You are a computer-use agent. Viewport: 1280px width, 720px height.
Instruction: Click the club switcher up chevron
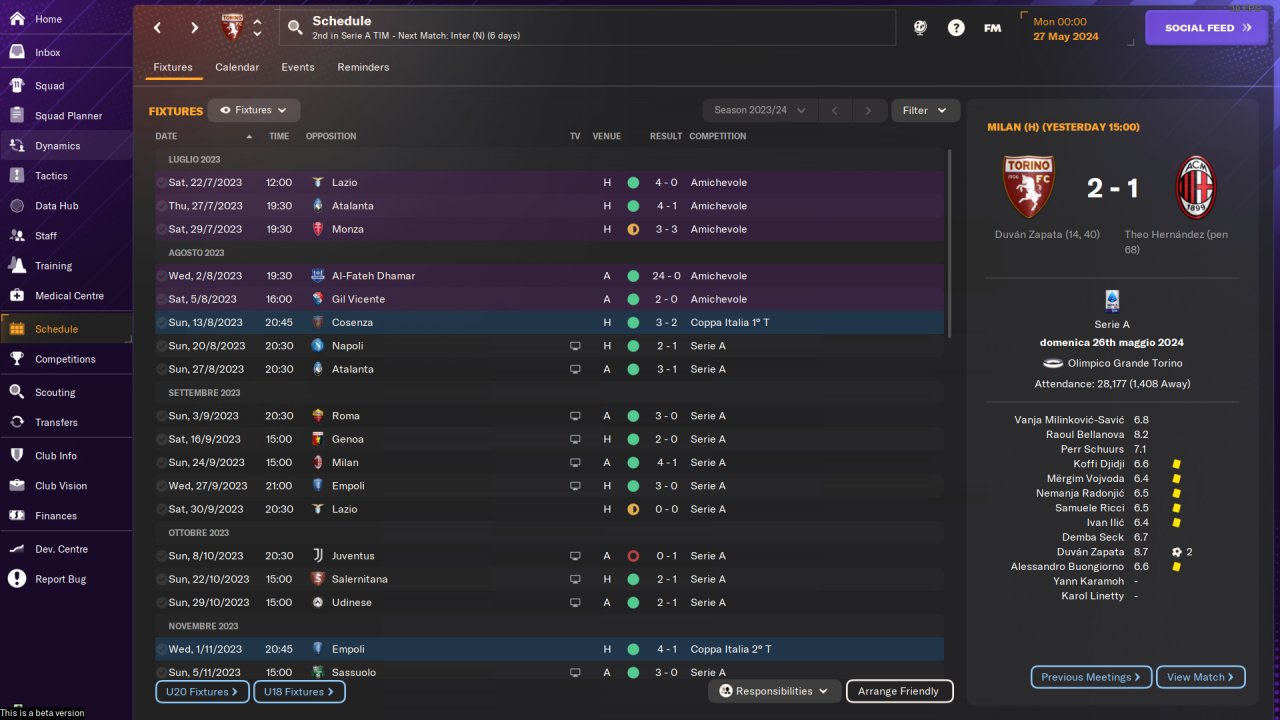point(257,21)
